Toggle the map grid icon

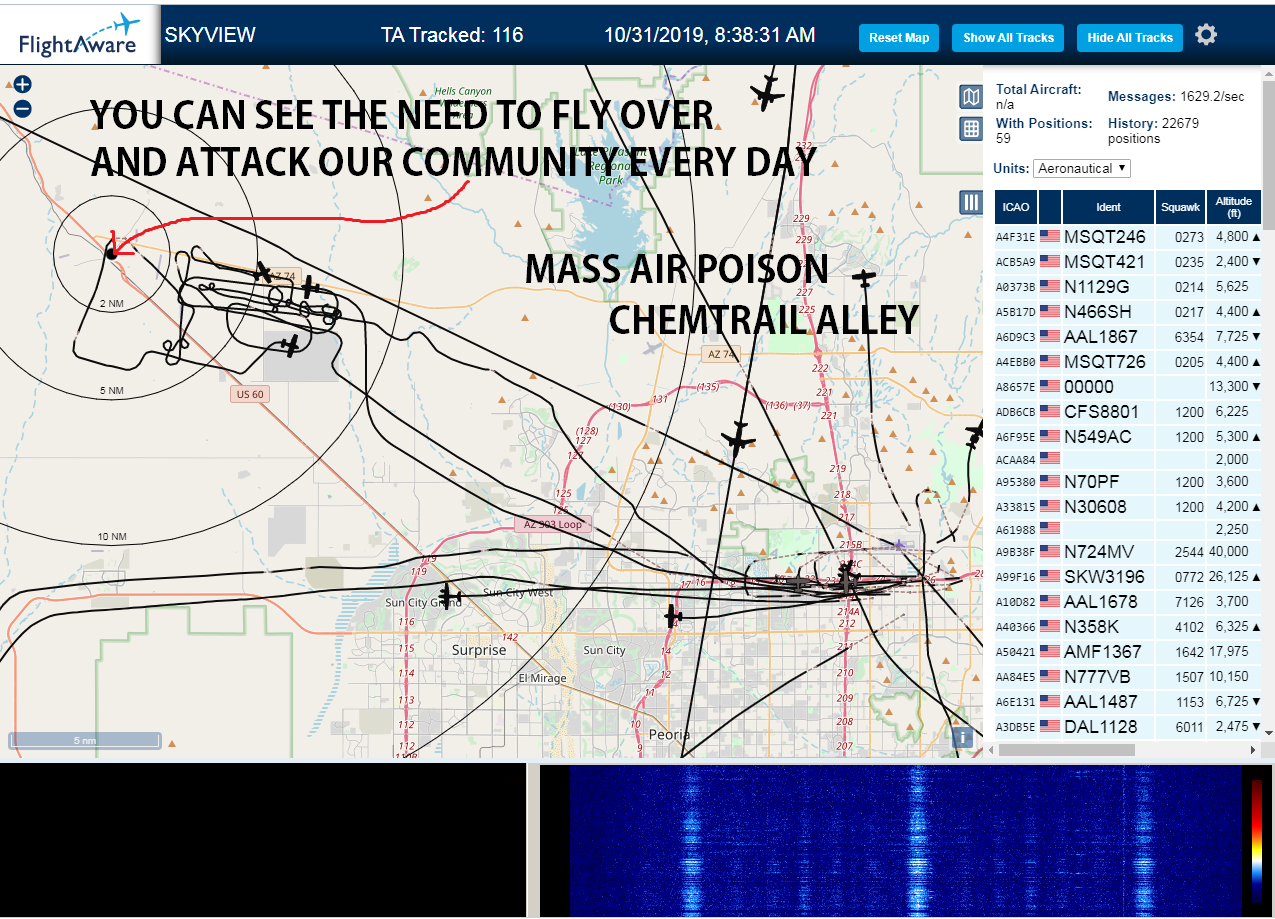coord(970,128)
